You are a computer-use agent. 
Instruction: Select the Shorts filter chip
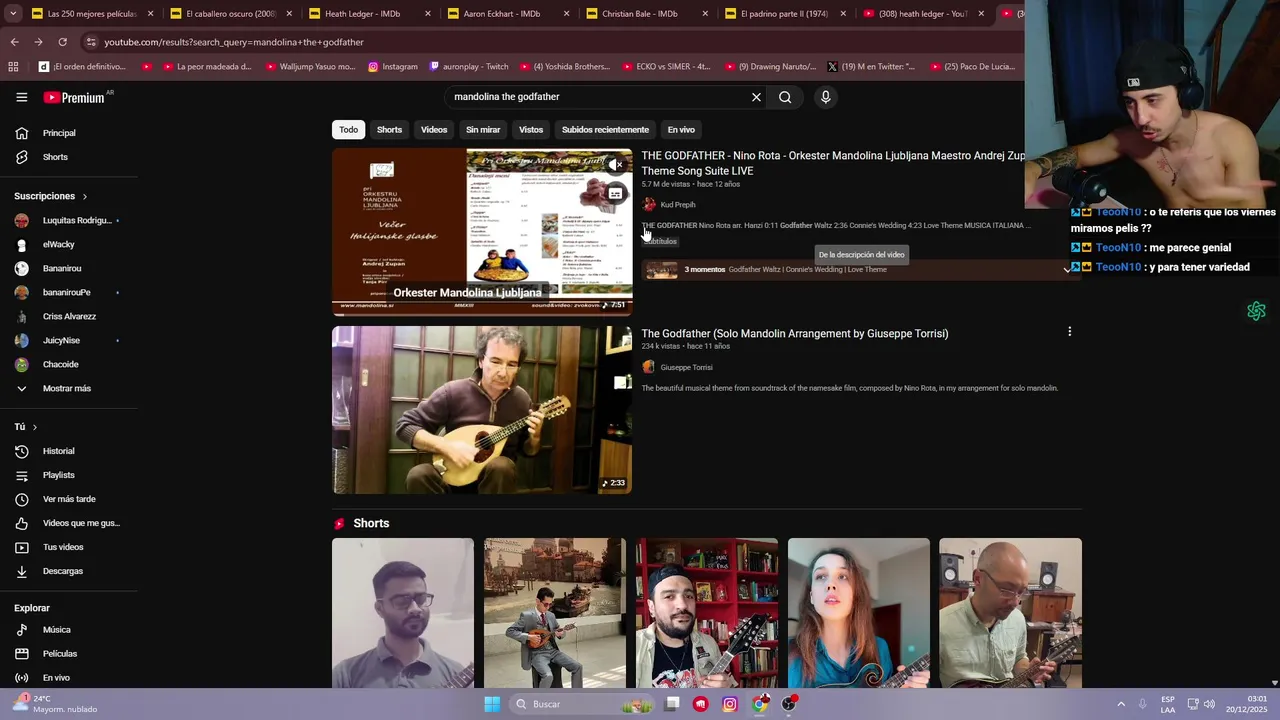pyautogui.click(x=389, y=130)
